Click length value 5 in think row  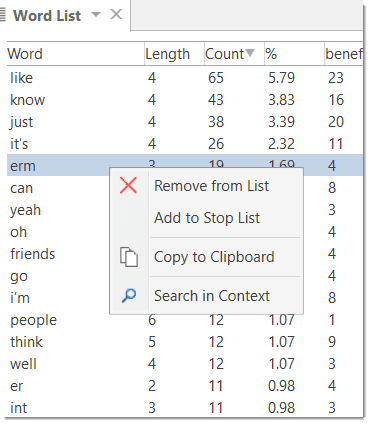pos(152,342)
